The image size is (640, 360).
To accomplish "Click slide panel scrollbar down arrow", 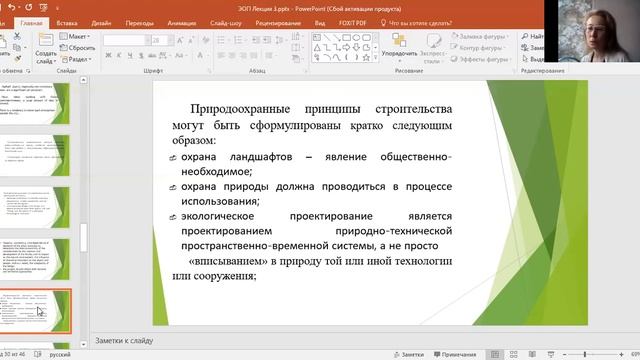I will tap(83, 344).
